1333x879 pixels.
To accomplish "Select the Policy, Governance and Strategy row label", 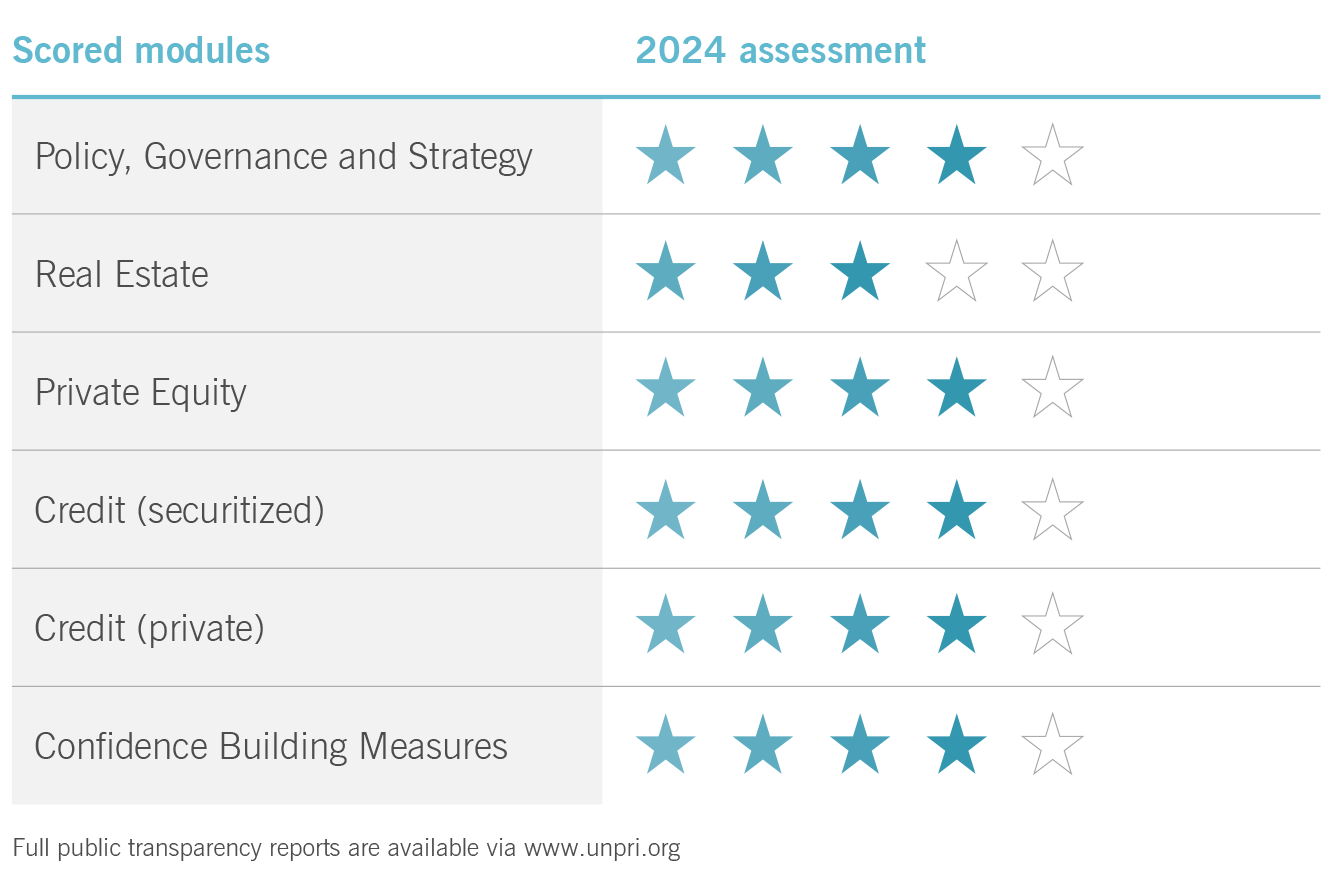I will tap(283, 157).
